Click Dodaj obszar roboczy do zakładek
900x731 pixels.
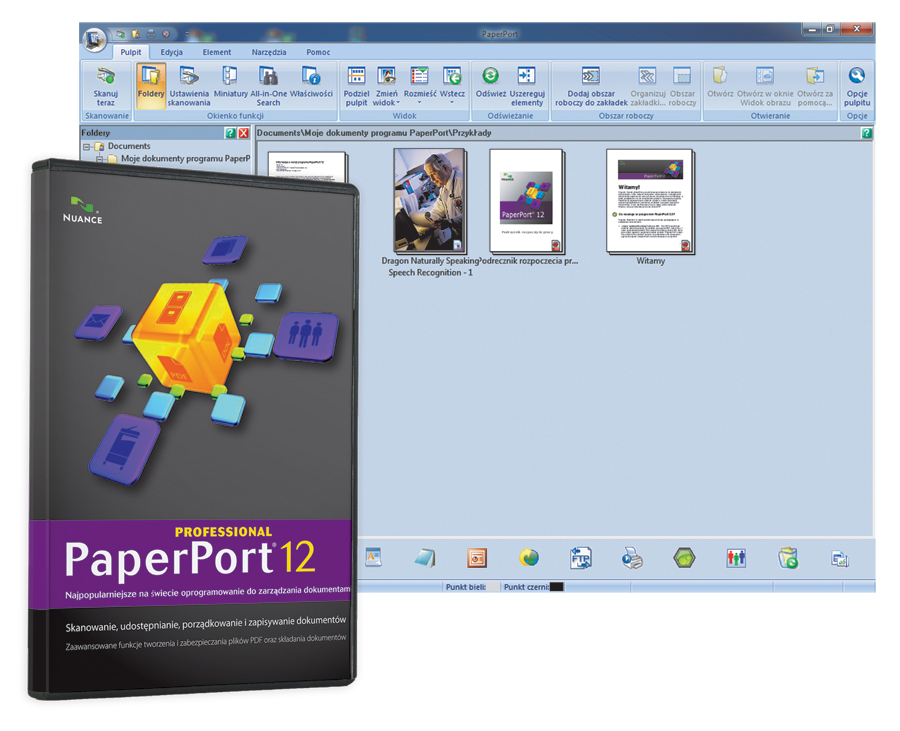[x=590, y=83]
